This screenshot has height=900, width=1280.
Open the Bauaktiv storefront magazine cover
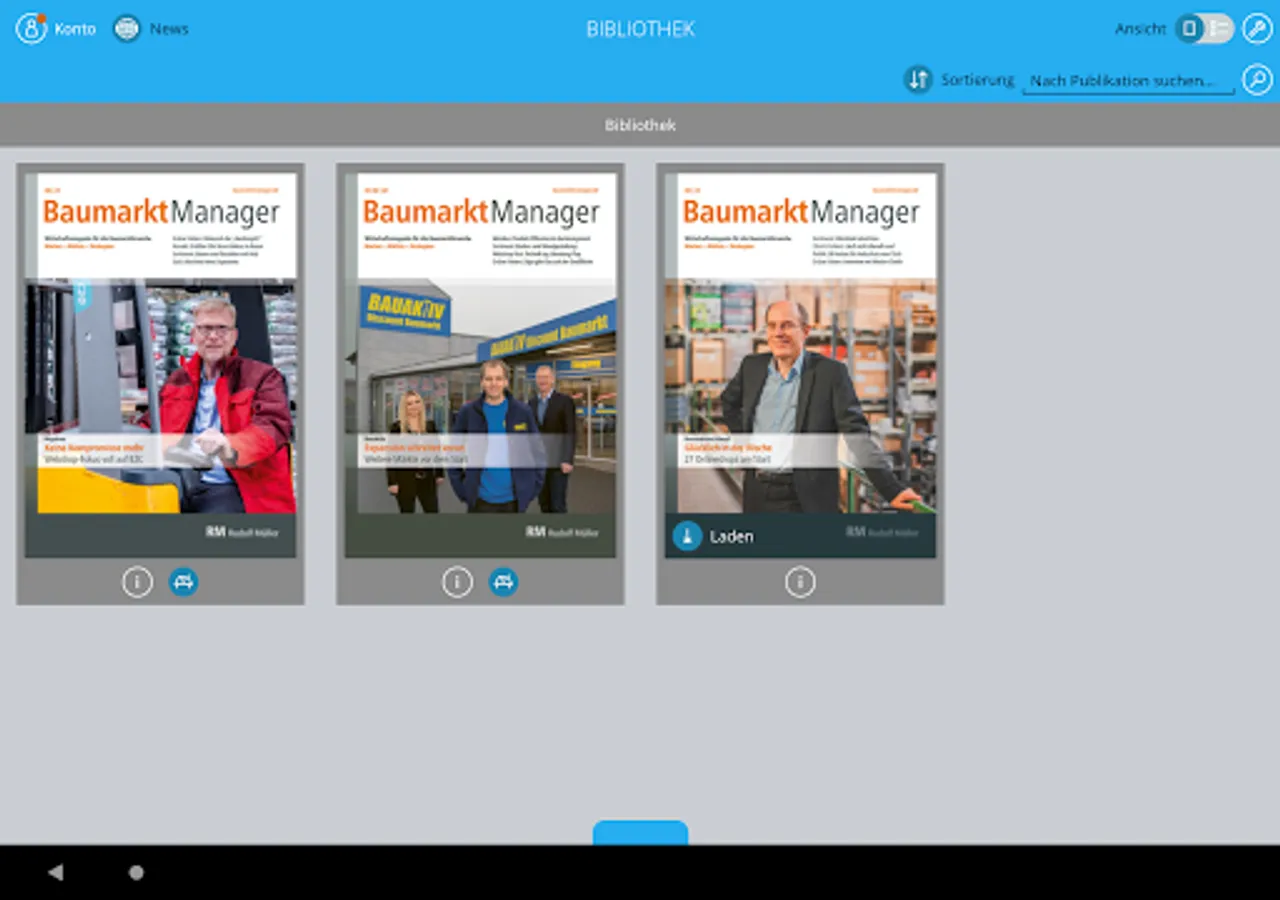click(x=481, y=365)
